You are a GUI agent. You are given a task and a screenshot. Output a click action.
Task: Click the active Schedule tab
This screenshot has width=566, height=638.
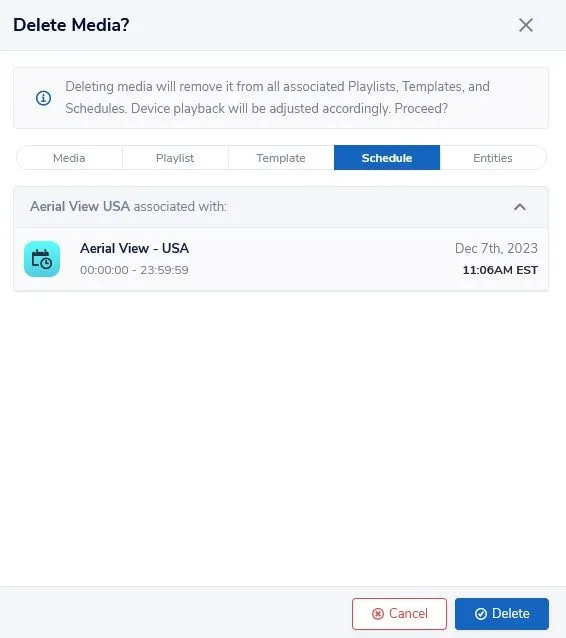pyautogui.click(x=387, y=157)
